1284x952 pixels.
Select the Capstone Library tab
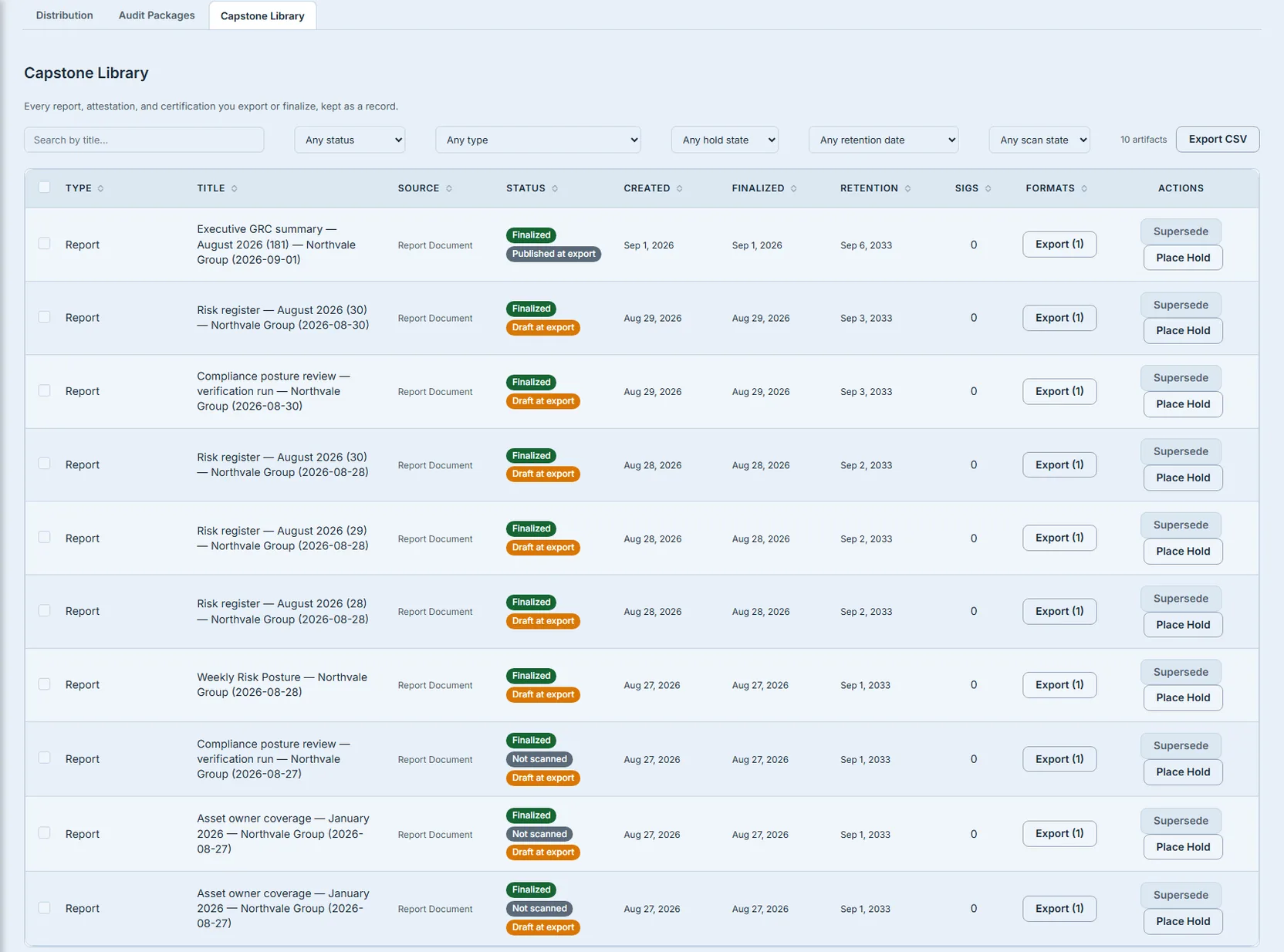click(x=262, y=15)
